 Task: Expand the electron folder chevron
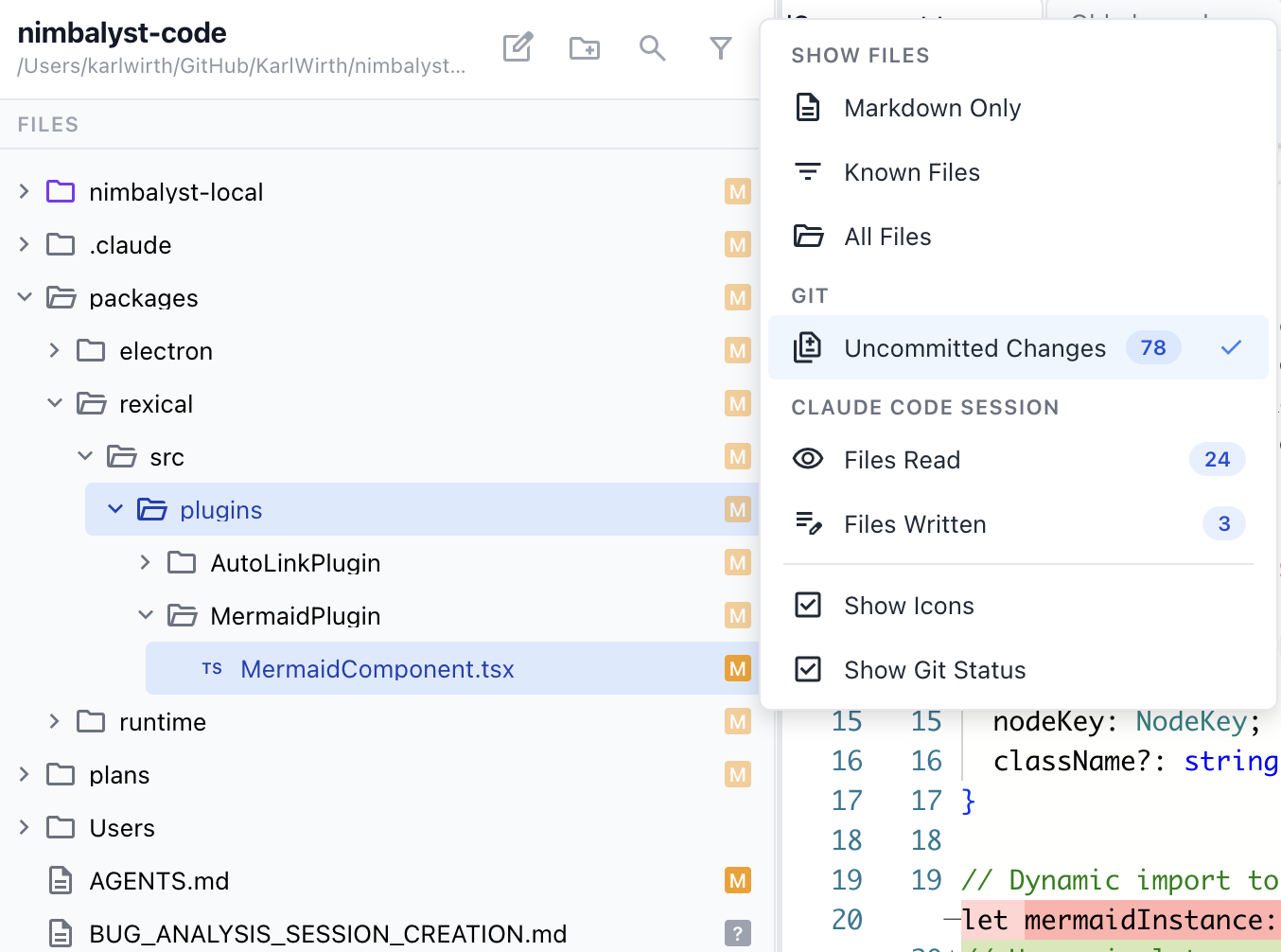[x=55, y=351]
